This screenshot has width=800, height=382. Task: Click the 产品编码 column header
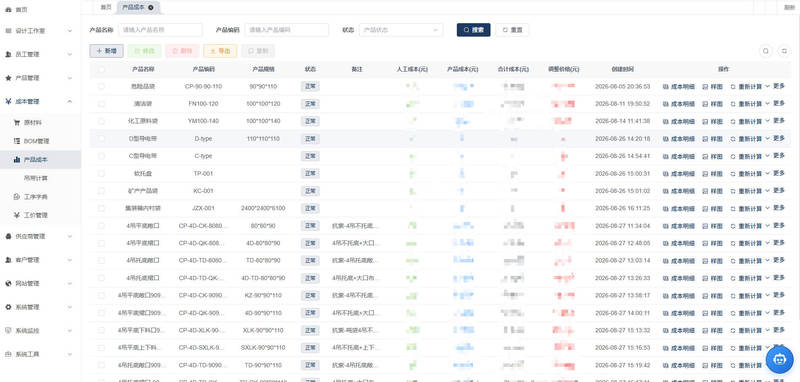[204, 69]
